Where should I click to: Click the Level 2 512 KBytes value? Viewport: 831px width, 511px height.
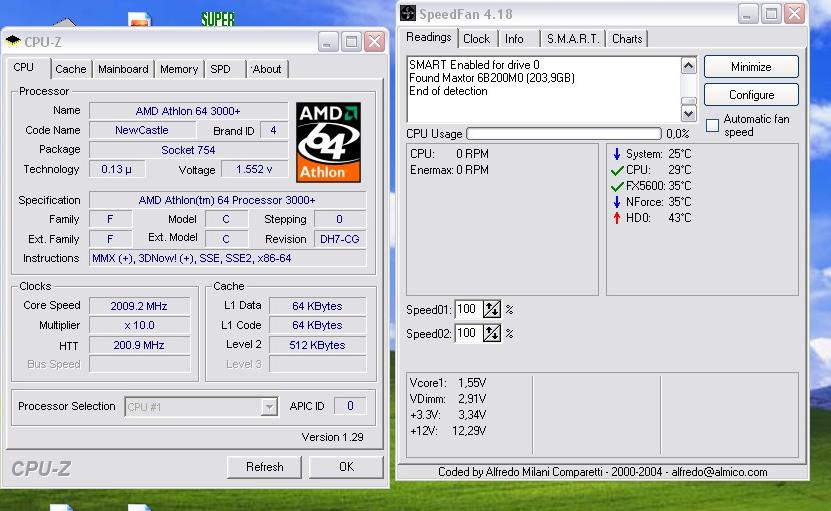317,345
